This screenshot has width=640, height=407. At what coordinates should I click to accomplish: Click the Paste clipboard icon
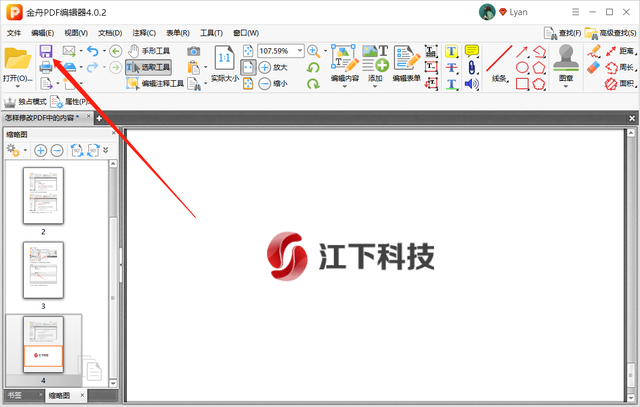193,67
